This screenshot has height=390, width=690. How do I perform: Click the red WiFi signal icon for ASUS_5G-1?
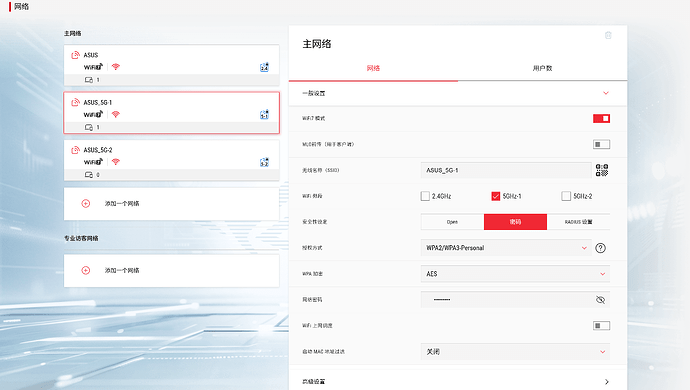tap(116, 114)
